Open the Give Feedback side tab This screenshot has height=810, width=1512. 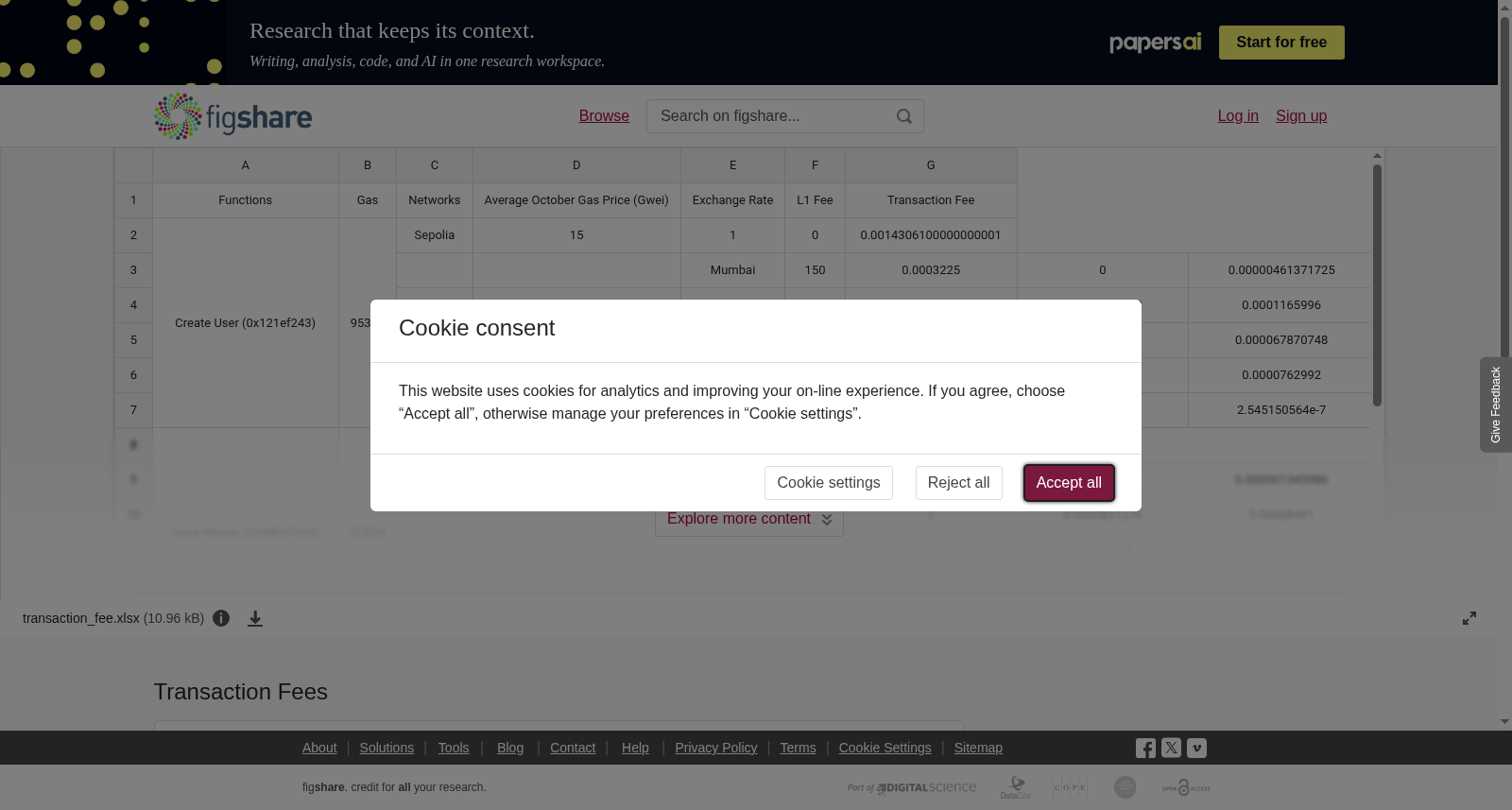click(1495, 405)
